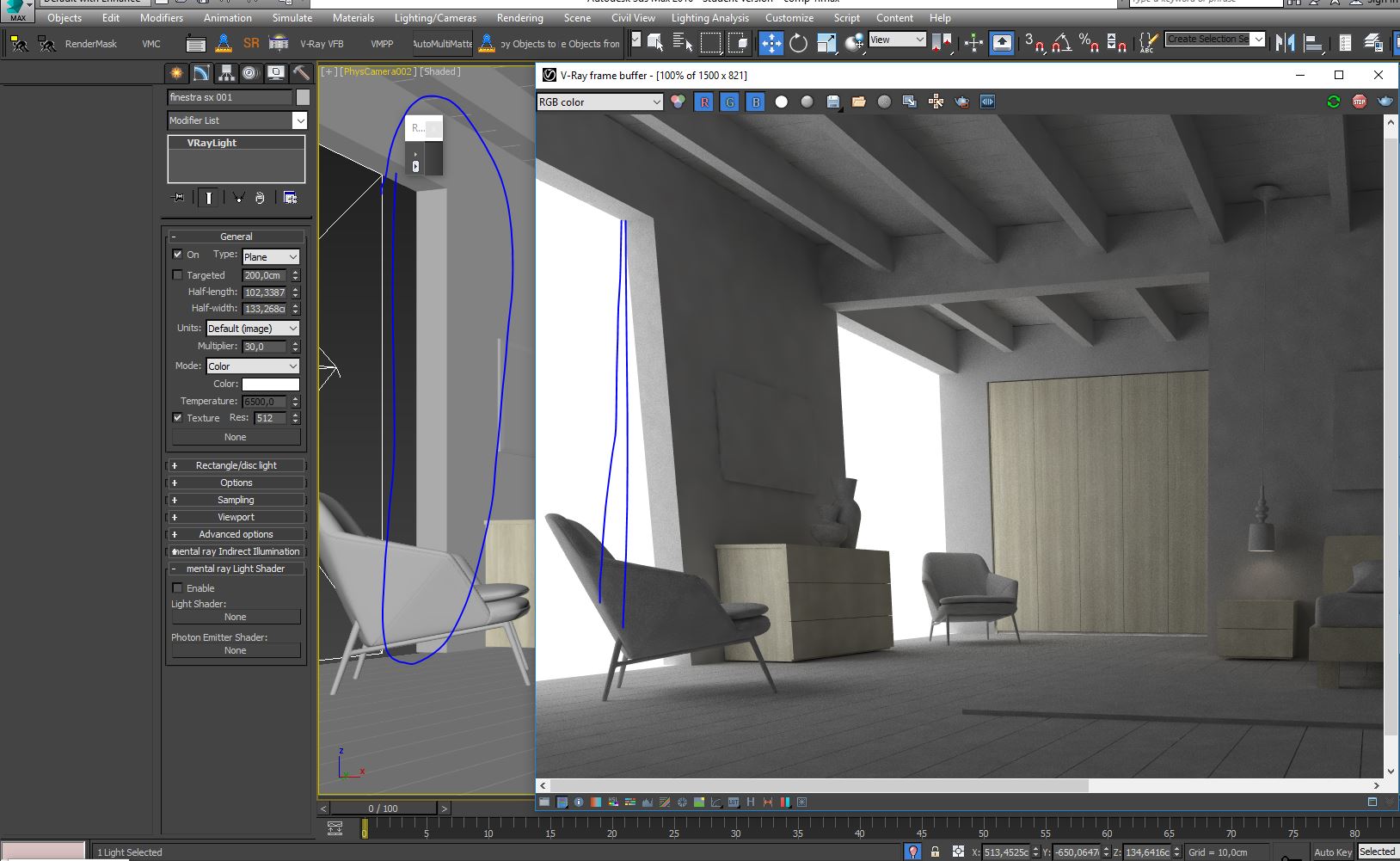The height and width of the screenshot is (861, 1400).
Task: Expand the Advanced options rollout
Action: point(236,534)
